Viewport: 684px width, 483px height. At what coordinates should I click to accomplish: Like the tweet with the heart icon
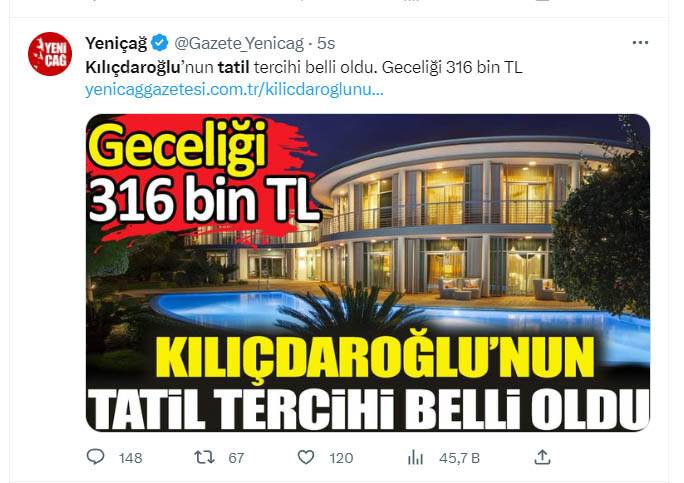(x=306, y=457)
